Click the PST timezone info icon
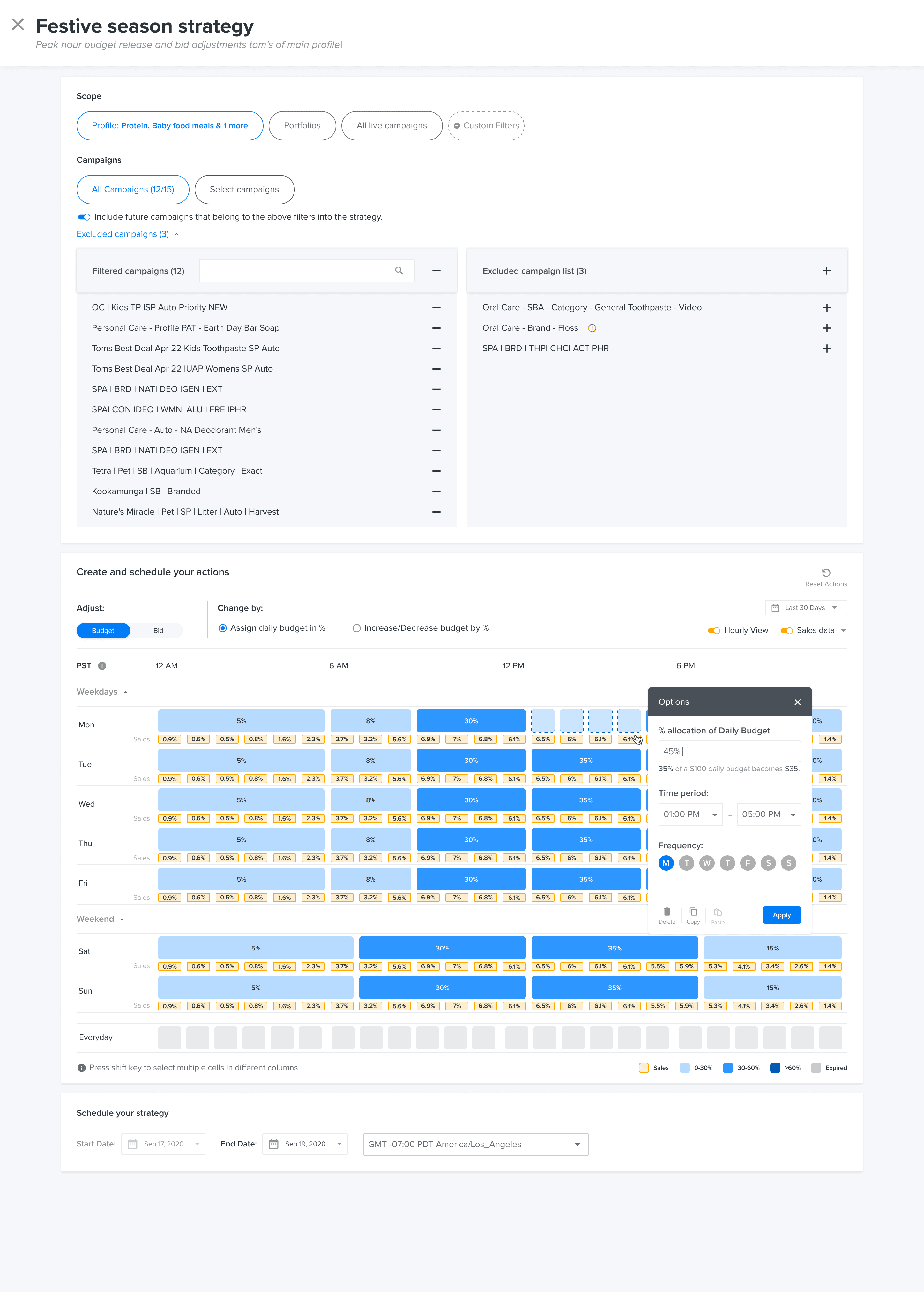The height and width of the screenshot is (1292, 924). [102, 665]
